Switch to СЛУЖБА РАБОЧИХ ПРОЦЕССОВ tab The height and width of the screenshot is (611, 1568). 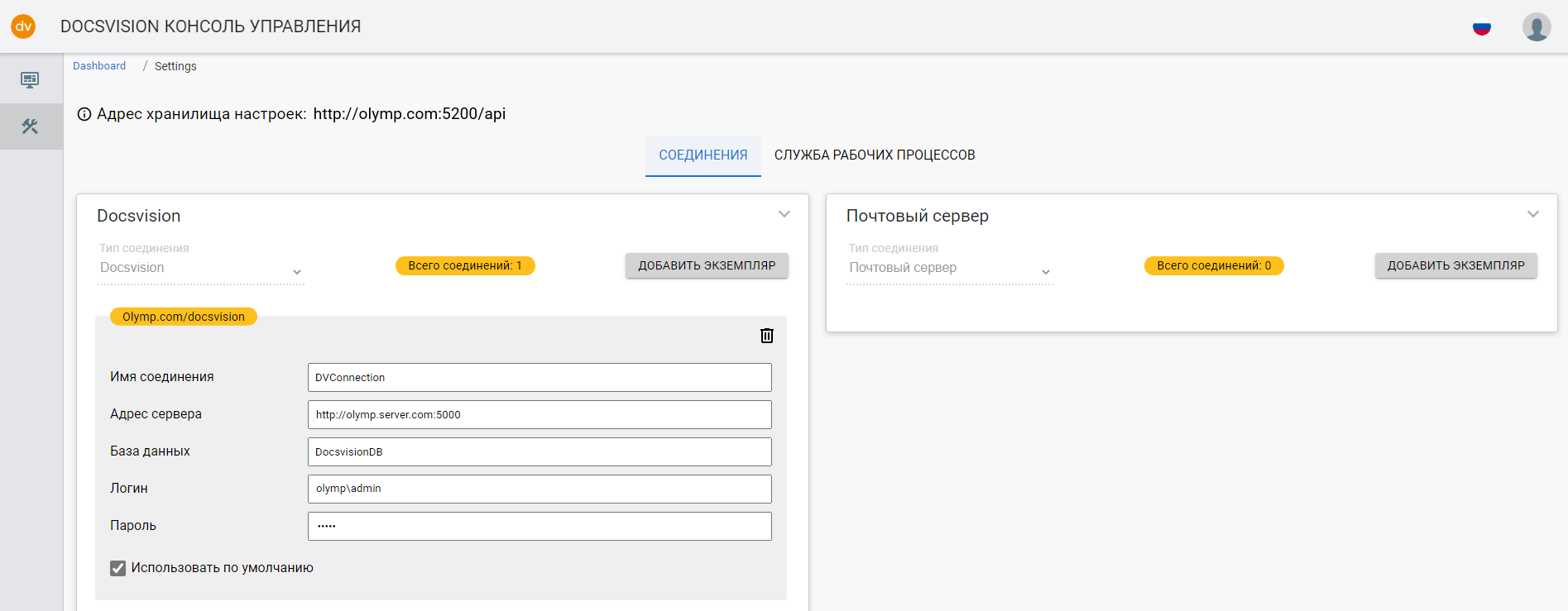pyautogui.click(x=875, y=155)
